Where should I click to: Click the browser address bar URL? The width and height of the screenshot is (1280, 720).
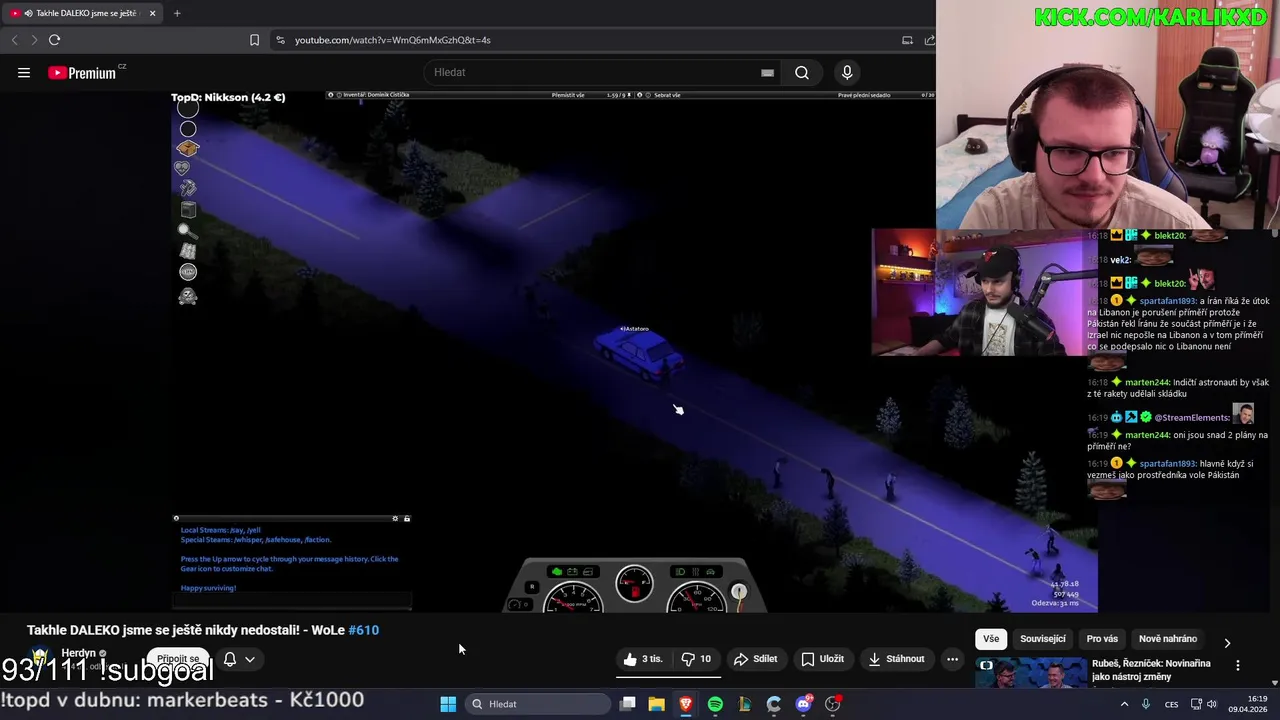point(393,40)
